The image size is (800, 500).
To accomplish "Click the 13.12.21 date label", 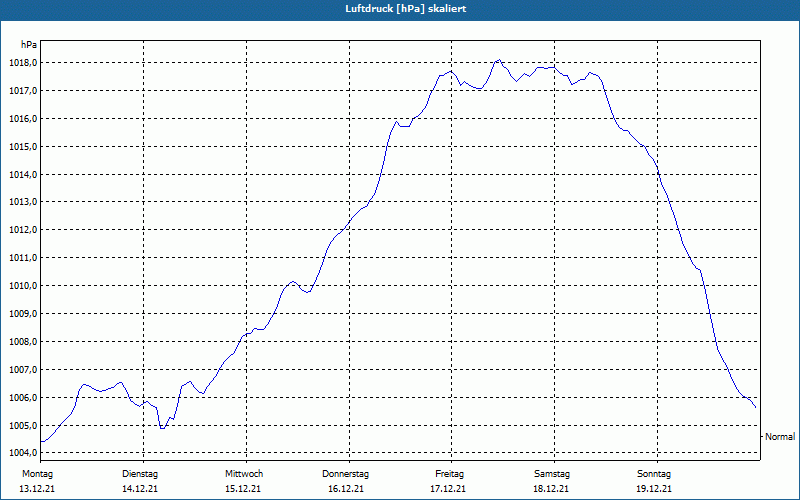I will point(37,489).
